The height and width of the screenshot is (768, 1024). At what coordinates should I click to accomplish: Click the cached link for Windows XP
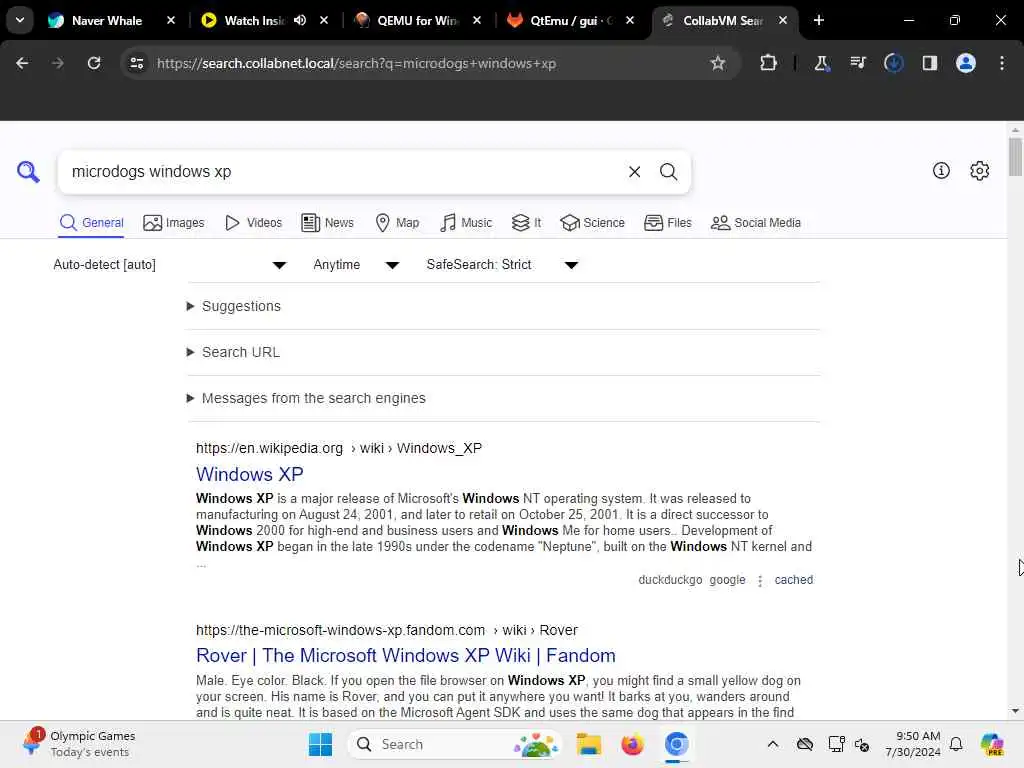click(x=793, y=580)
